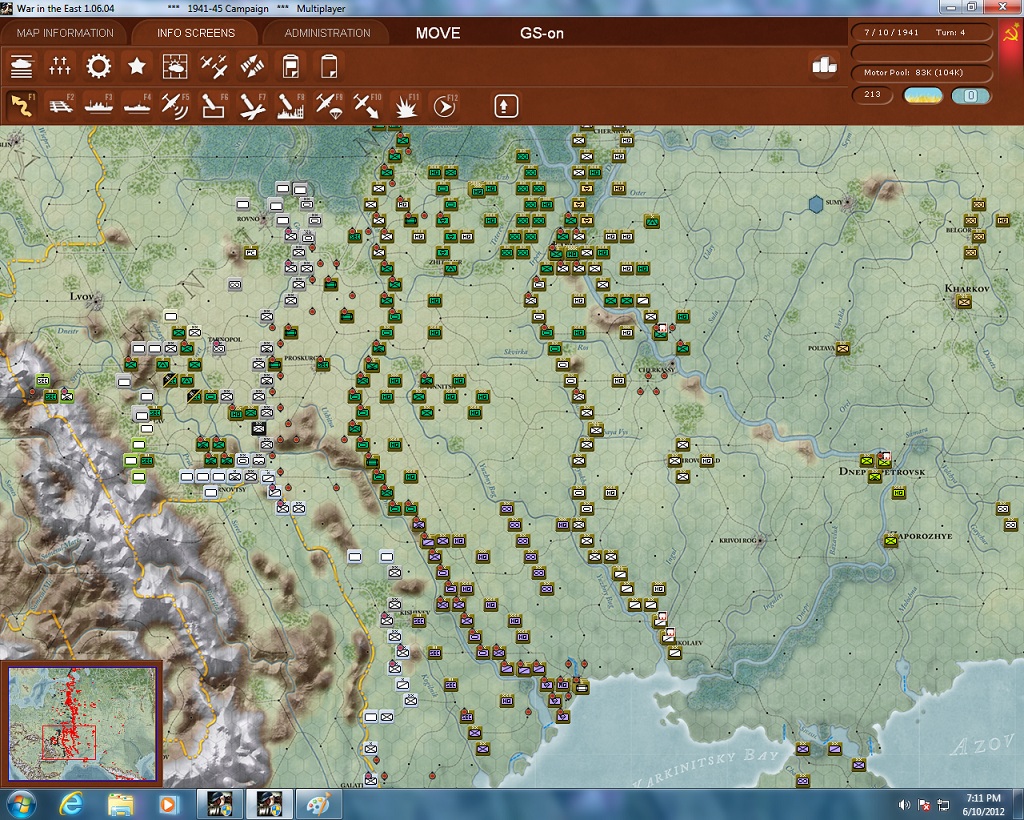Open the victory star screen
This screenshot has width=1024, height=820.
(x=136, y=66)
